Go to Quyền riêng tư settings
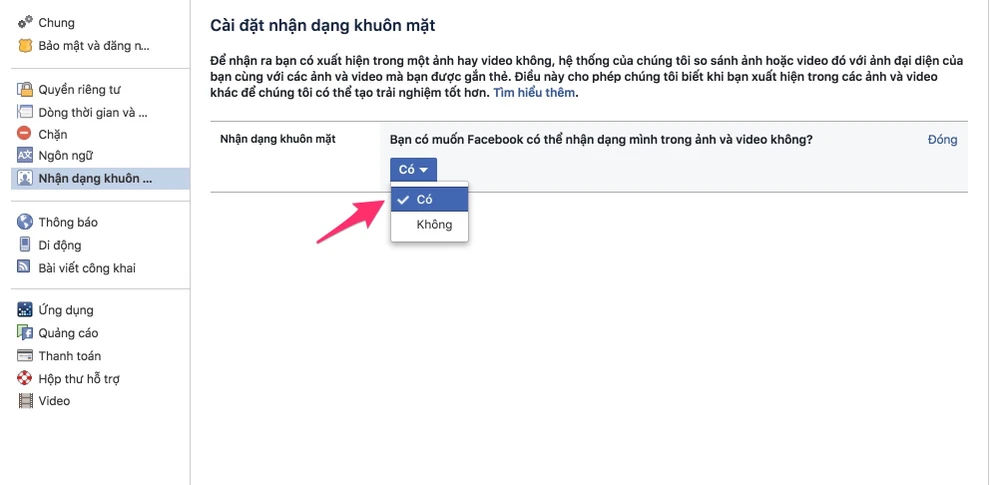The height and width of the screenshot is (485, 1000). point(79,89)
